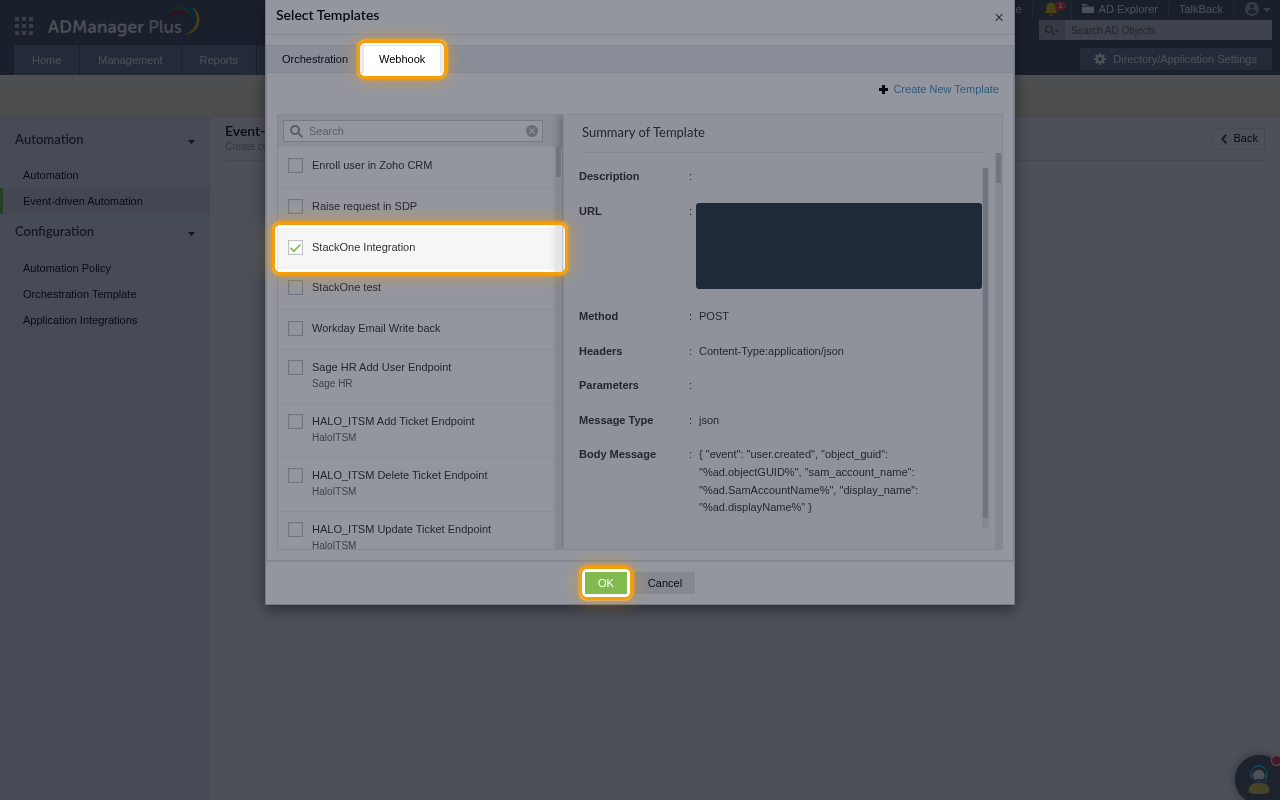Uncheck the StackOne Integration template

click(295, 247)
